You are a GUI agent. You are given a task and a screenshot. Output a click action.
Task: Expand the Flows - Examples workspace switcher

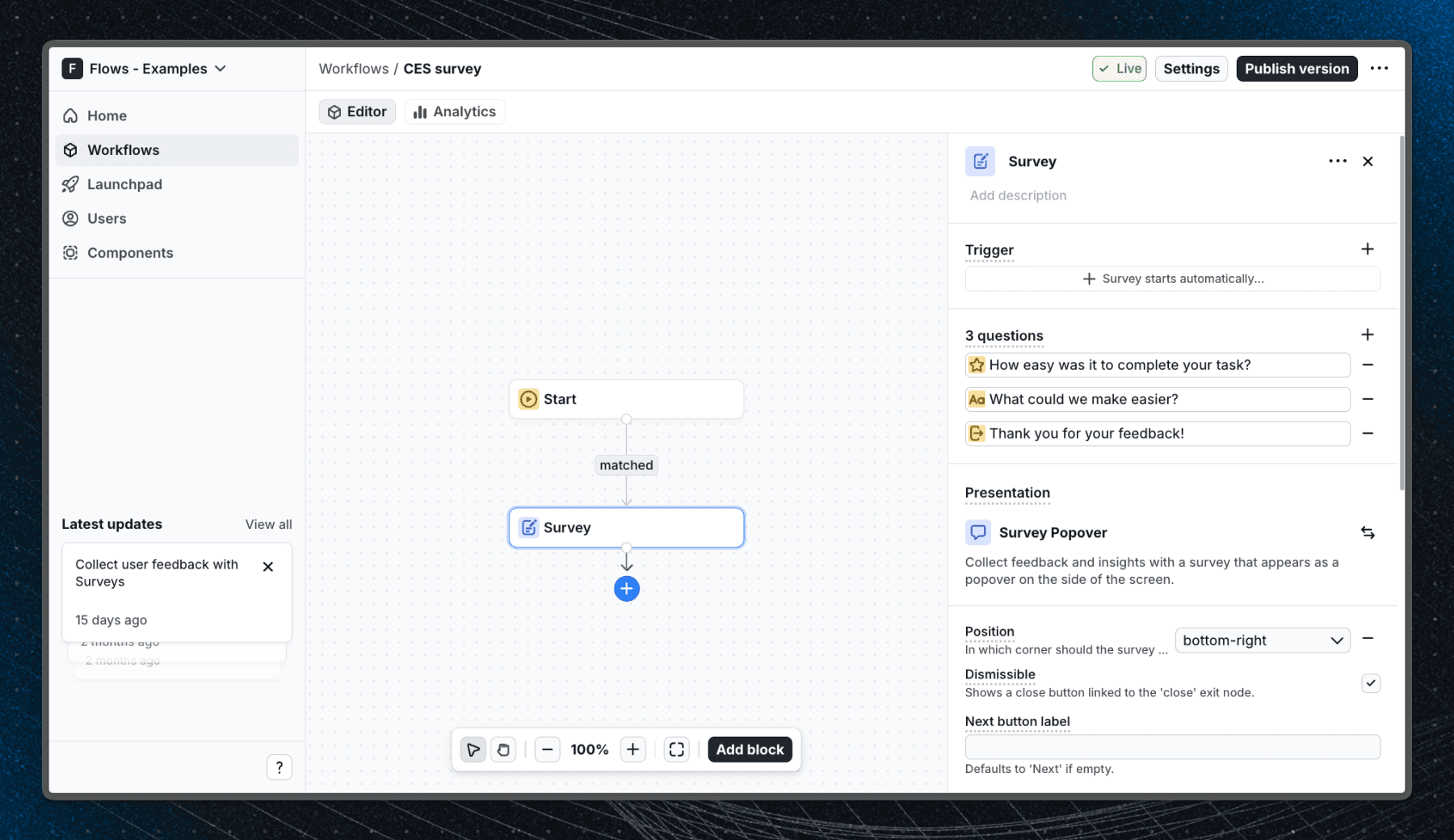click(x=145, y=69)
